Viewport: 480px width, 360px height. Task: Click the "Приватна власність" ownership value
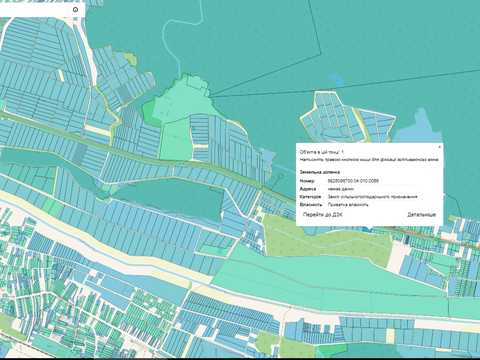[x=348, y=205]
